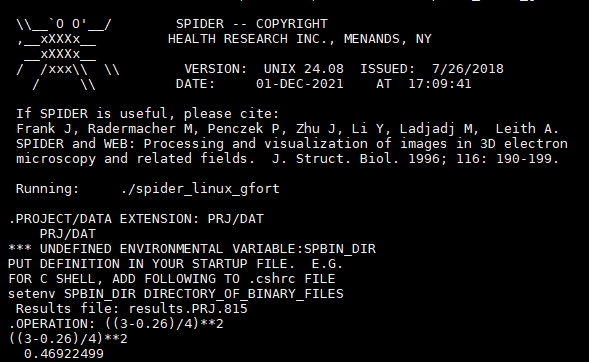Click the version text 'UNIX 24.08'

304,69
